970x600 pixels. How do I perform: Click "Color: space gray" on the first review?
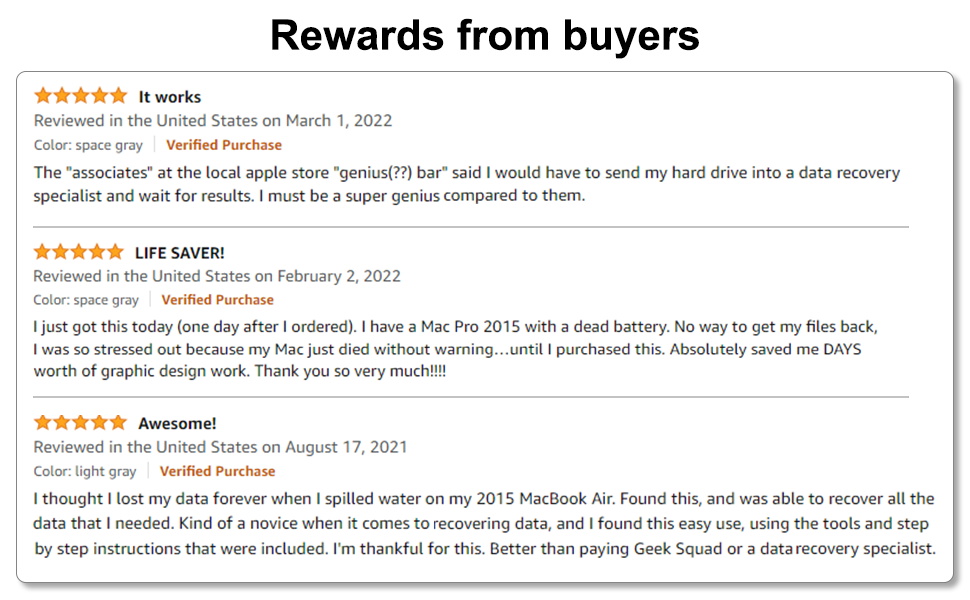[88, 145]
